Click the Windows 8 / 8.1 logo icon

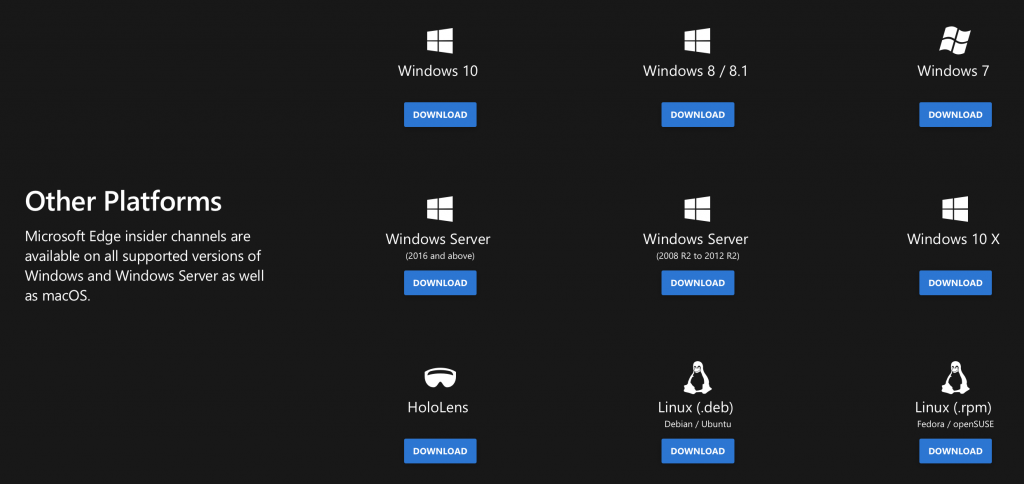click(x=697, y=40)
